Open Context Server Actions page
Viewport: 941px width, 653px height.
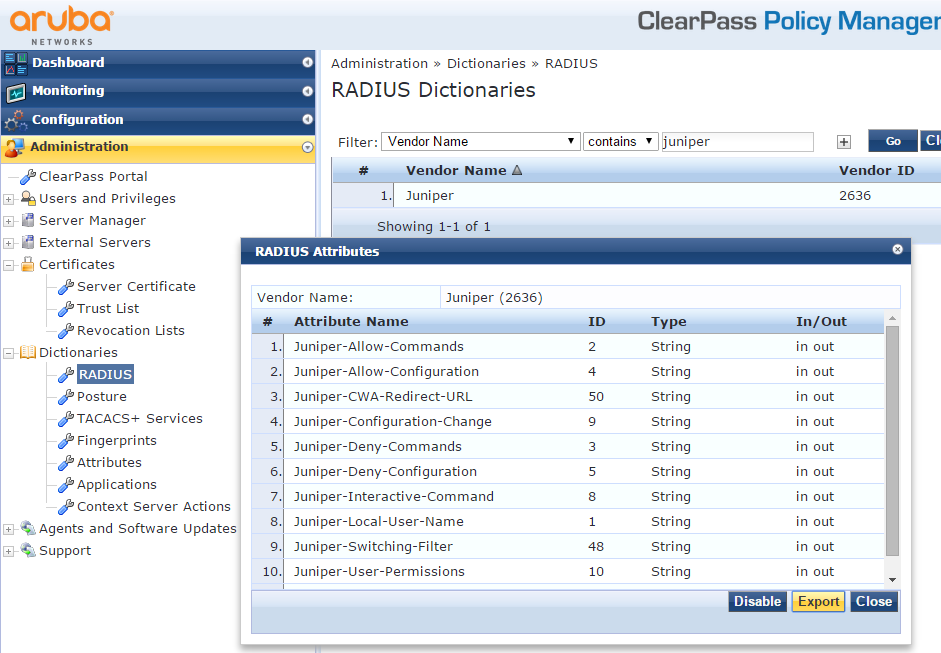pos(154,507)
